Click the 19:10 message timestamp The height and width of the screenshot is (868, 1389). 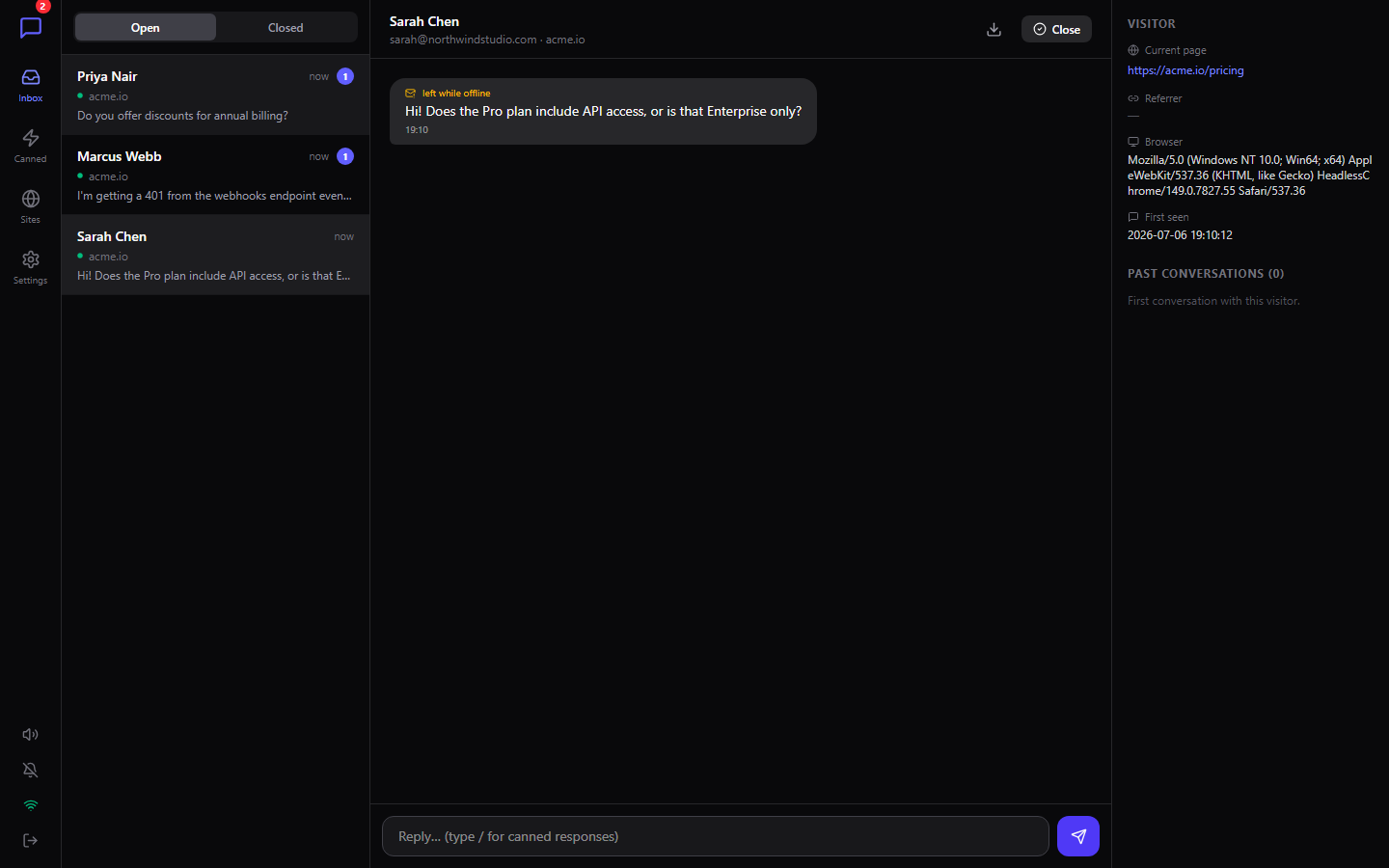[x=417, y=130]
